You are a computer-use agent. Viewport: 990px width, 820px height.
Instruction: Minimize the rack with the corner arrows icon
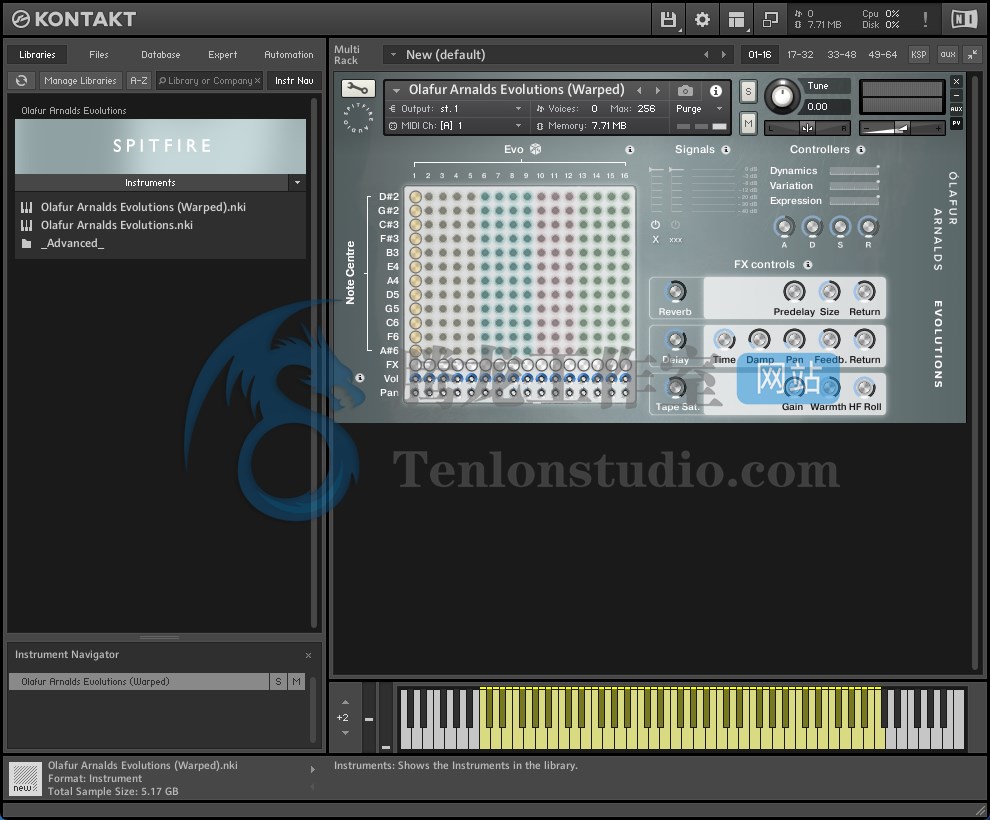click(972, 55)
